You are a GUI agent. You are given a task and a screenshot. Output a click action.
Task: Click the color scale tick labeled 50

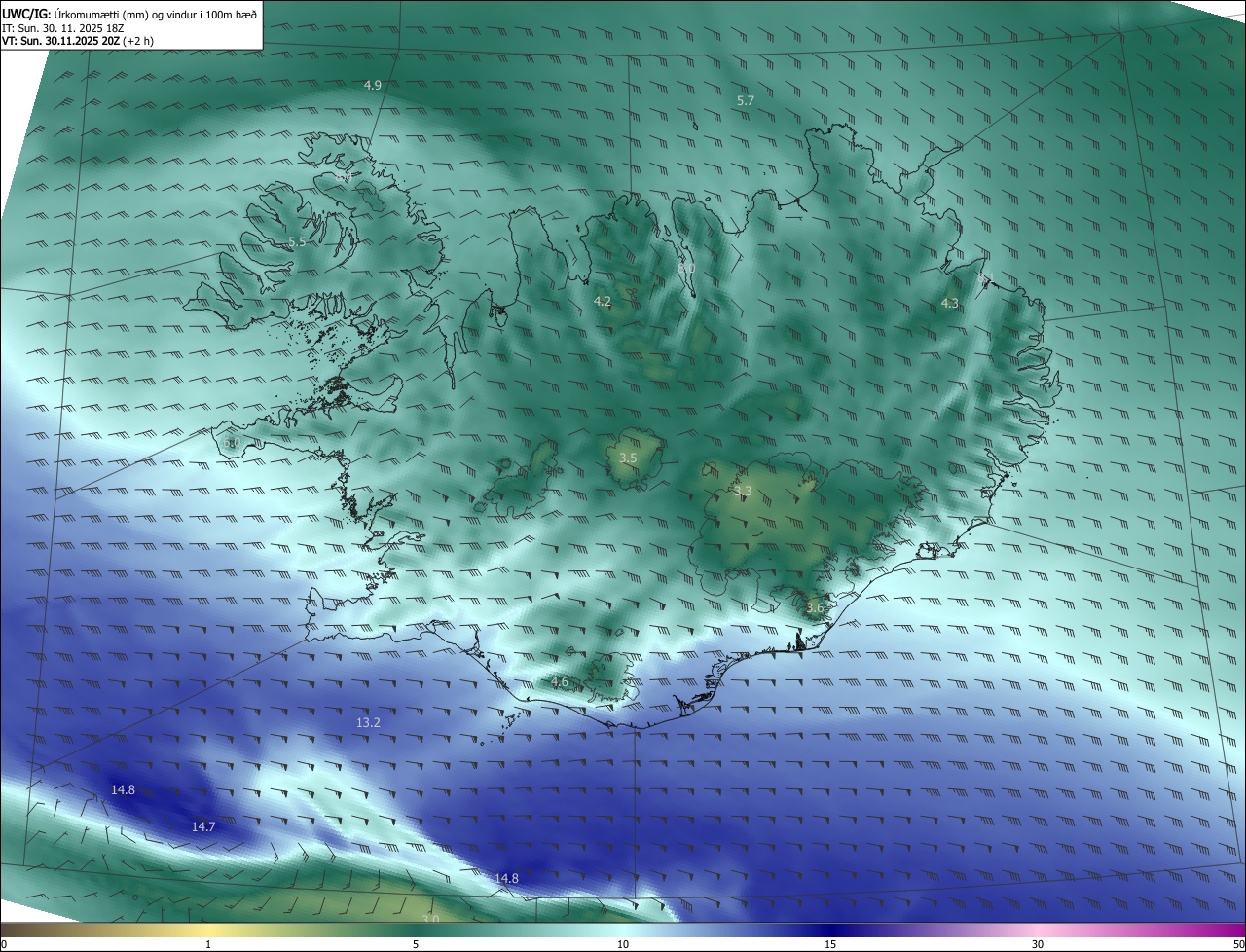point(1238,944)
